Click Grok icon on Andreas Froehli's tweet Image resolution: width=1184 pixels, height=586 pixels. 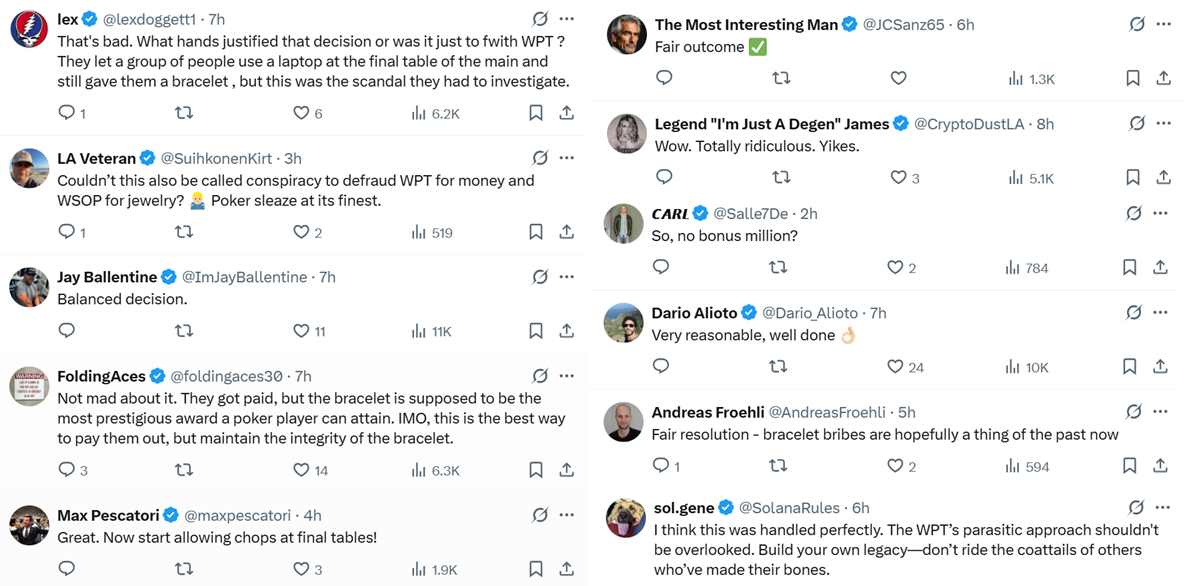click(x=1134, y=412)
